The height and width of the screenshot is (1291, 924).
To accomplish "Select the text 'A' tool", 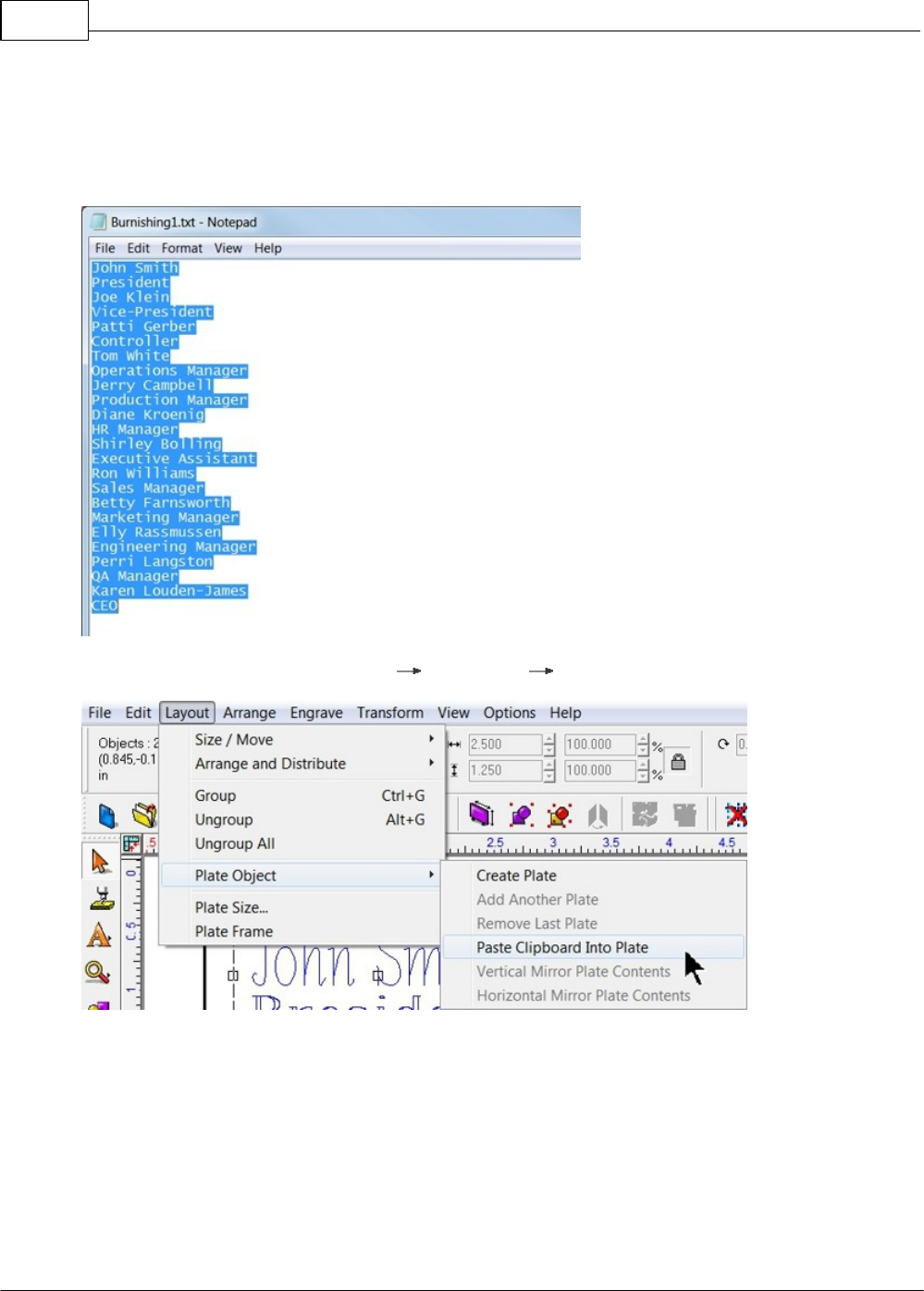I will click(x=99, y=935).
